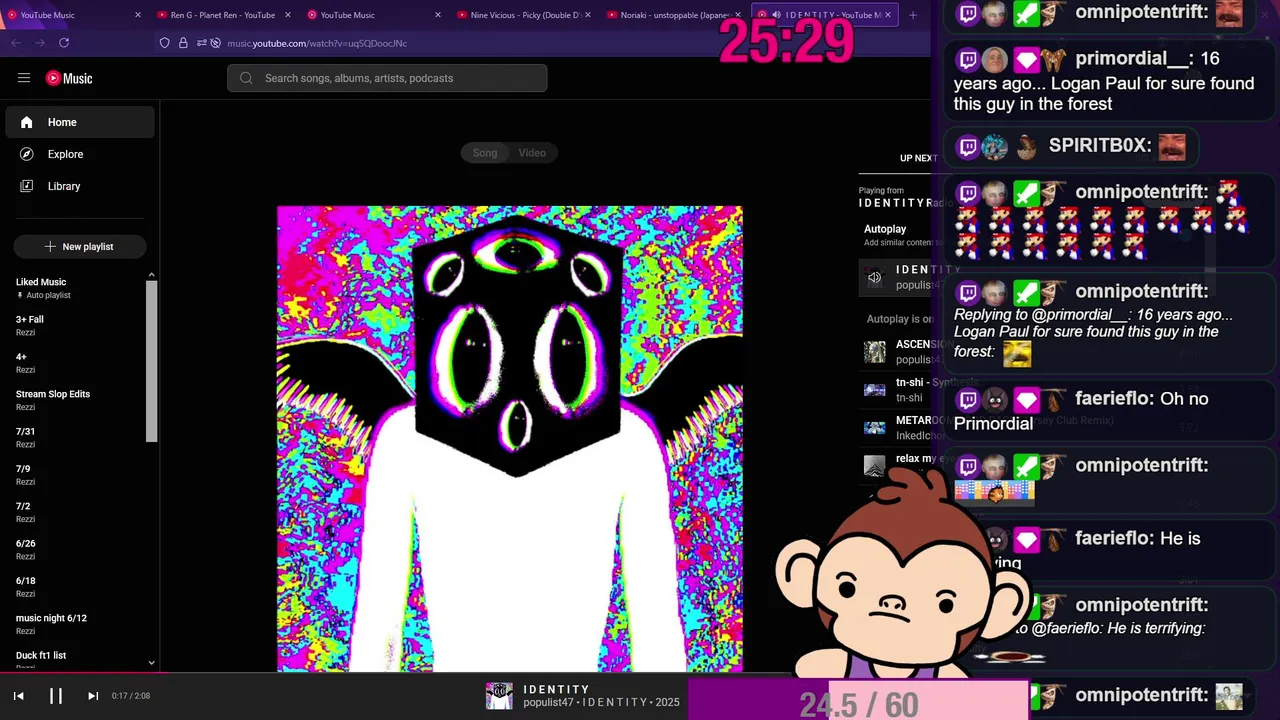Image resolution: width=1280 pixels, height=720 pixels.
Task: Open the hamburger guide menu
Action: pyautogui.click(x=24, y=78)
